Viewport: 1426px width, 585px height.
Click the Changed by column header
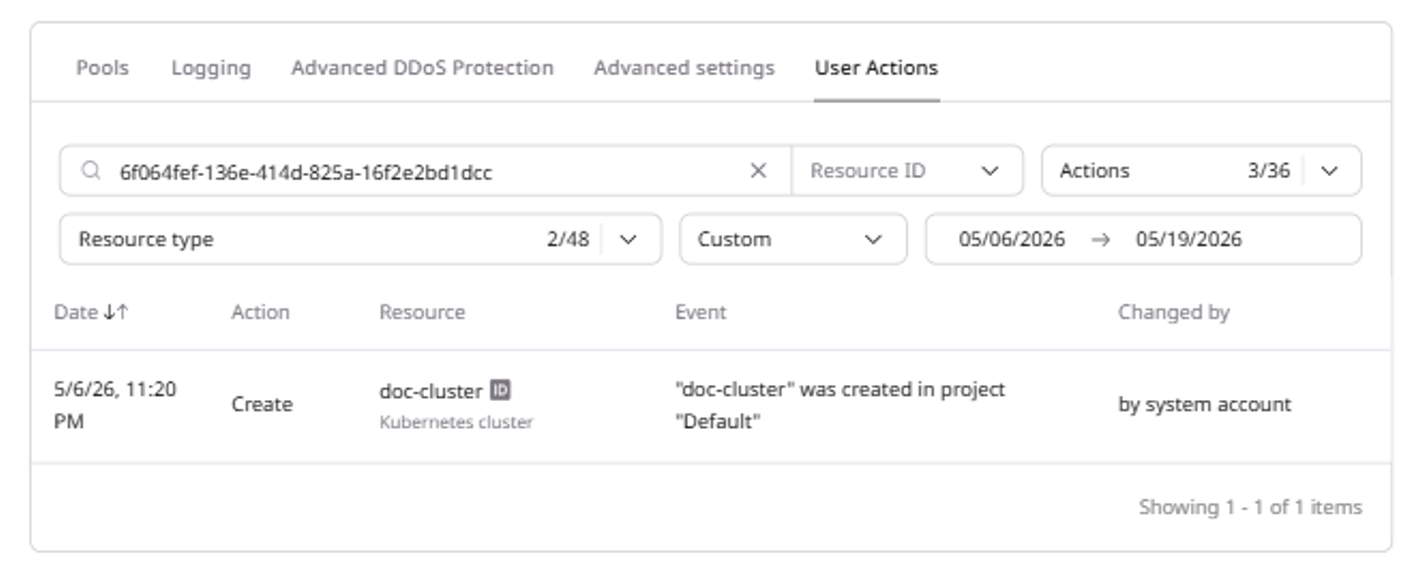[x=1174, y=312]
